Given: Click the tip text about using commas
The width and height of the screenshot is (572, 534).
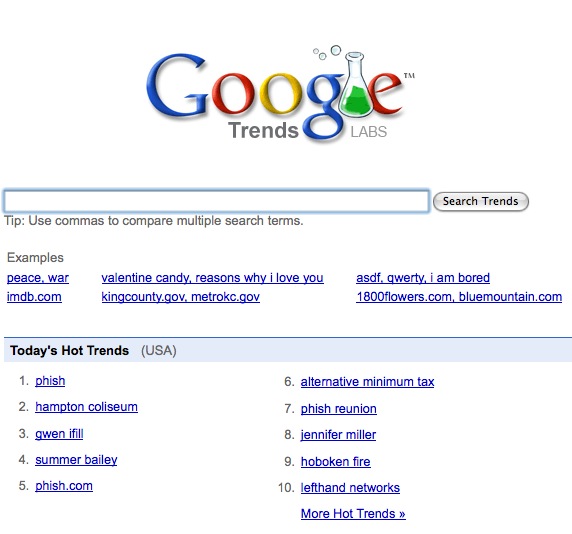Looking at the screenshot, I should [x=154, y=221].
